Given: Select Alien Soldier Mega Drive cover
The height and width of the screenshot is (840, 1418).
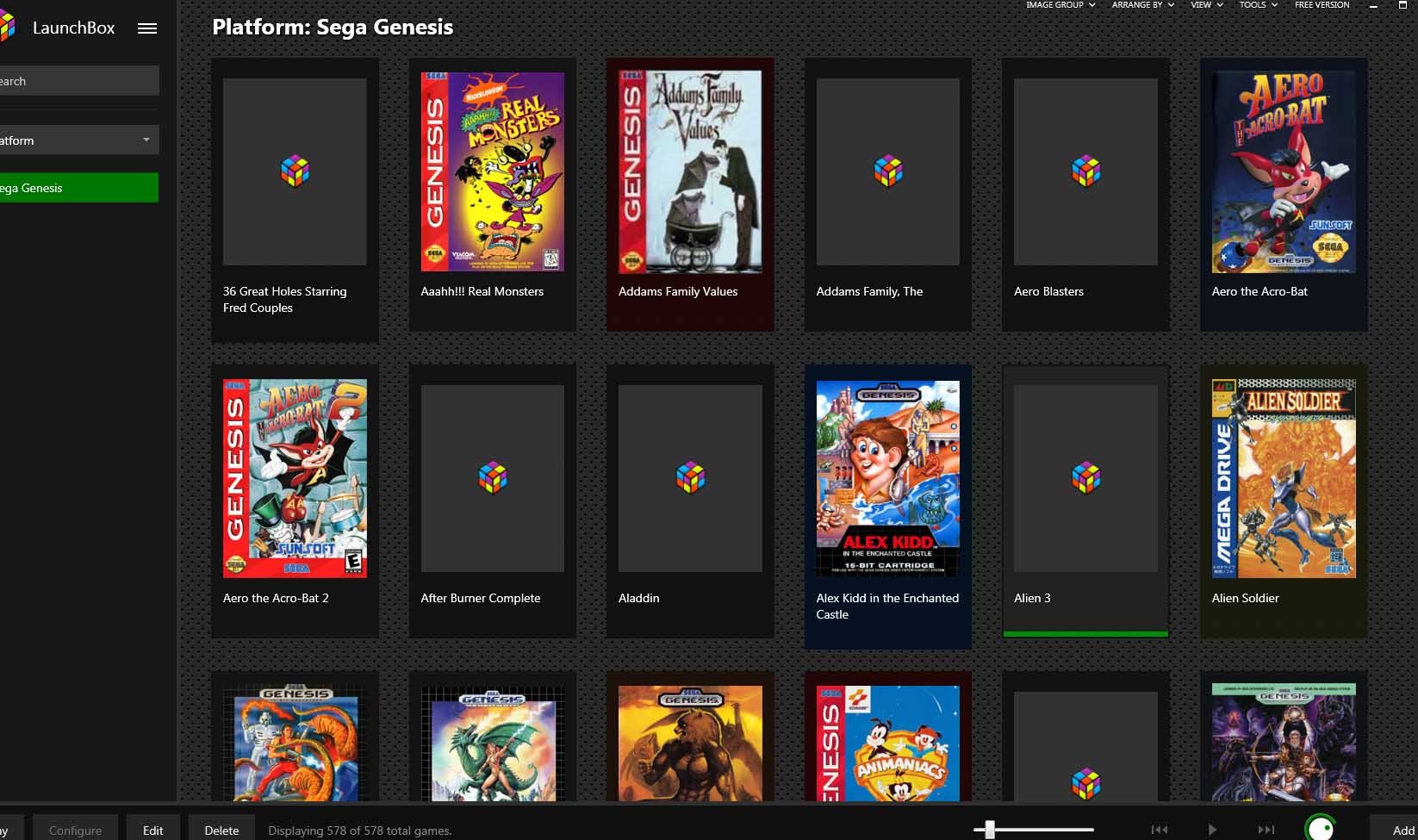Looking at the screenshot, I should pyautogui.click(x=1284, y=479).
